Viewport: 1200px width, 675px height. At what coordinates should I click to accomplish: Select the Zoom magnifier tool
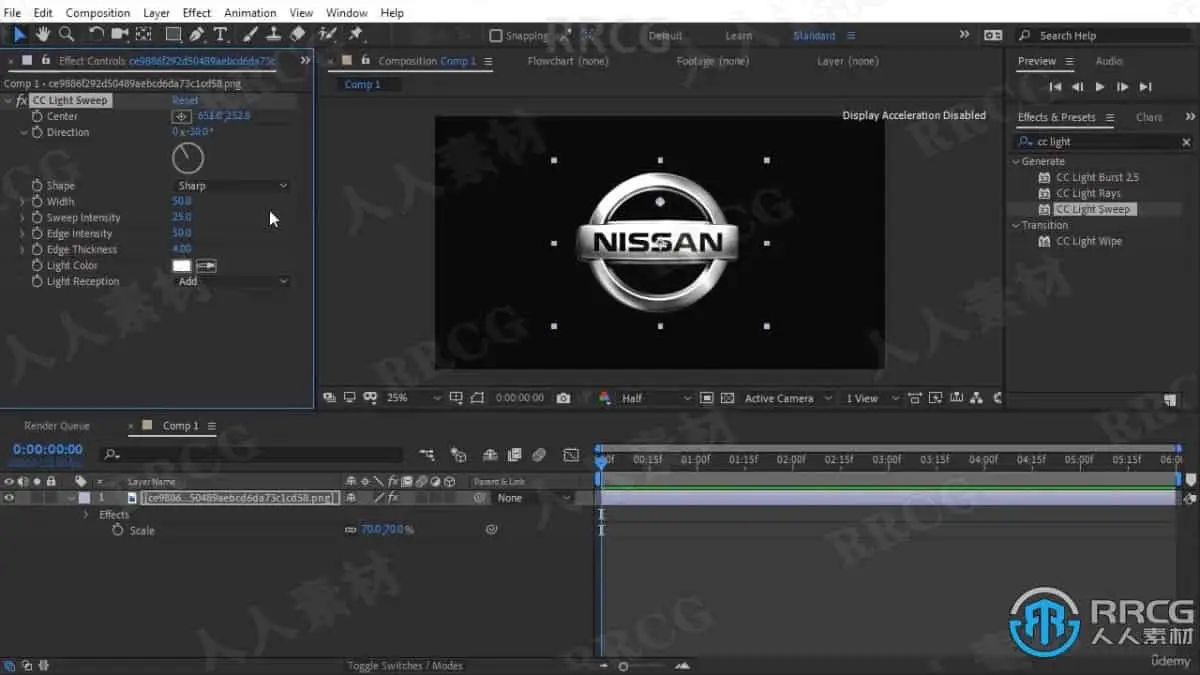tap(66, 34)
